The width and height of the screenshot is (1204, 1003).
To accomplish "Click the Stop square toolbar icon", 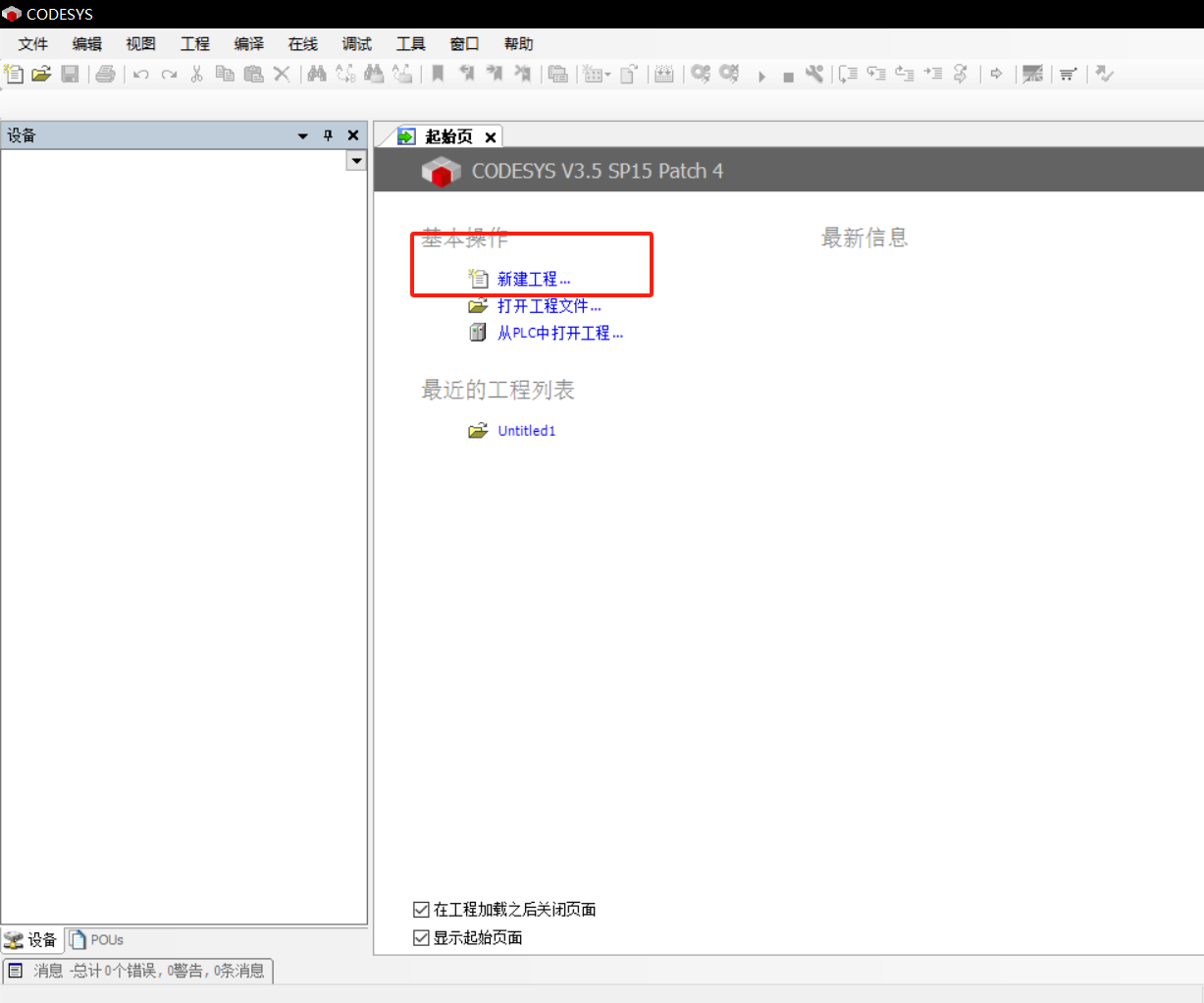I will coord(788,76).
